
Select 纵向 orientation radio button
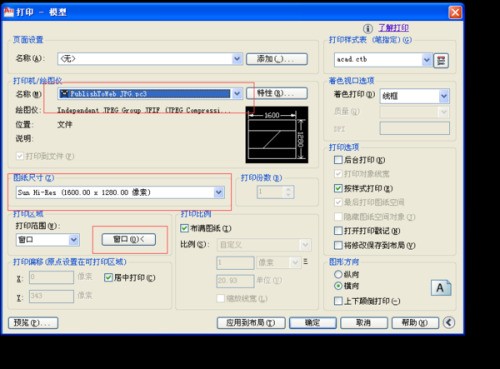click(x=338, y=274)
